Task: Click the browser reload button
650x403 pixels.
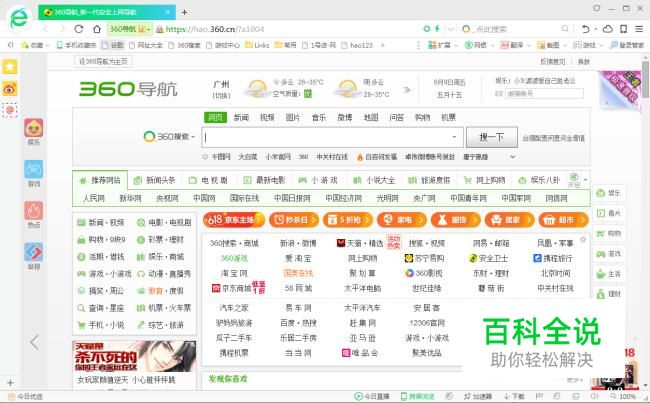Action: coord(79,29)
